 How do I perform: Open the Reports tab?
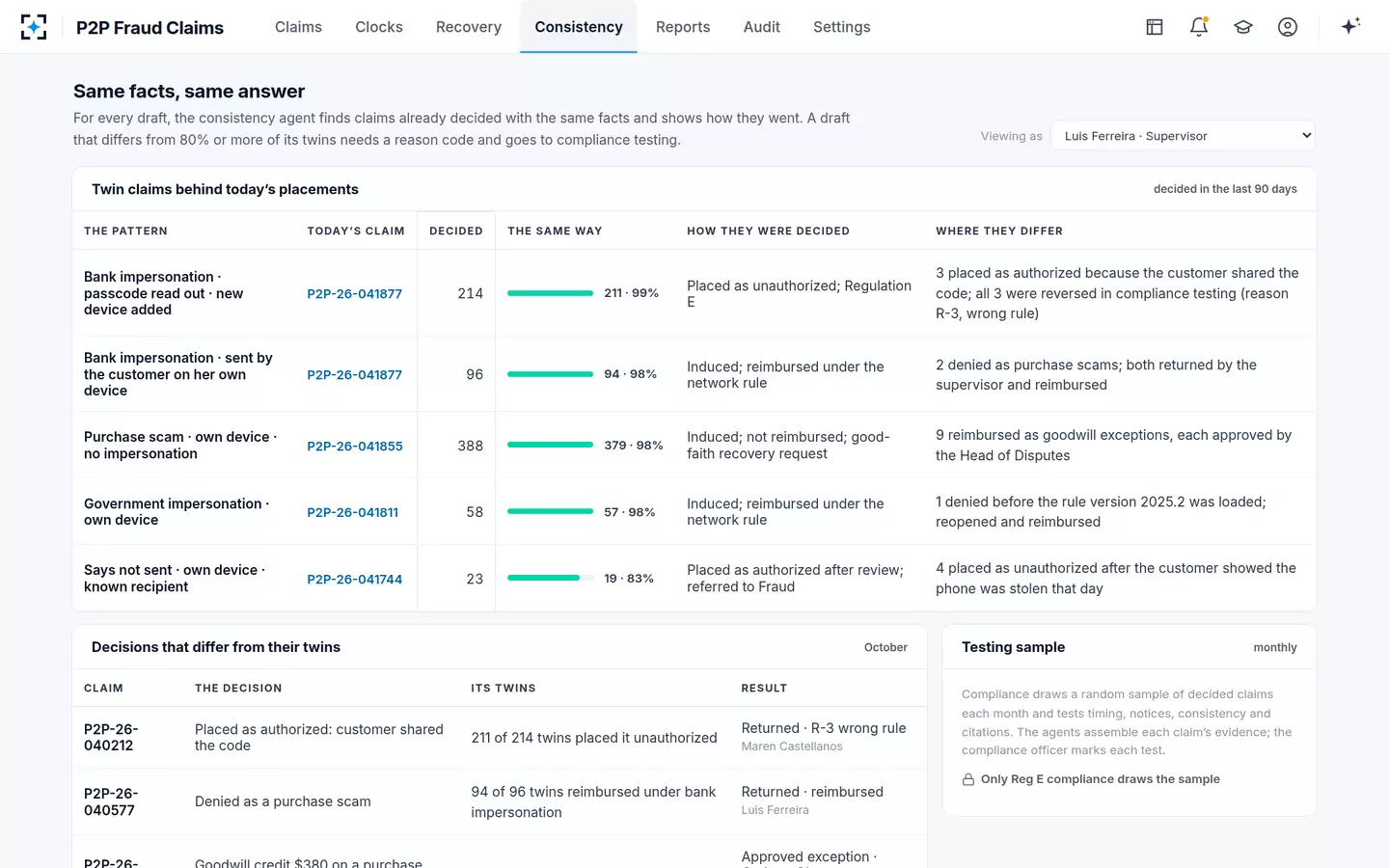pos(683,27)
